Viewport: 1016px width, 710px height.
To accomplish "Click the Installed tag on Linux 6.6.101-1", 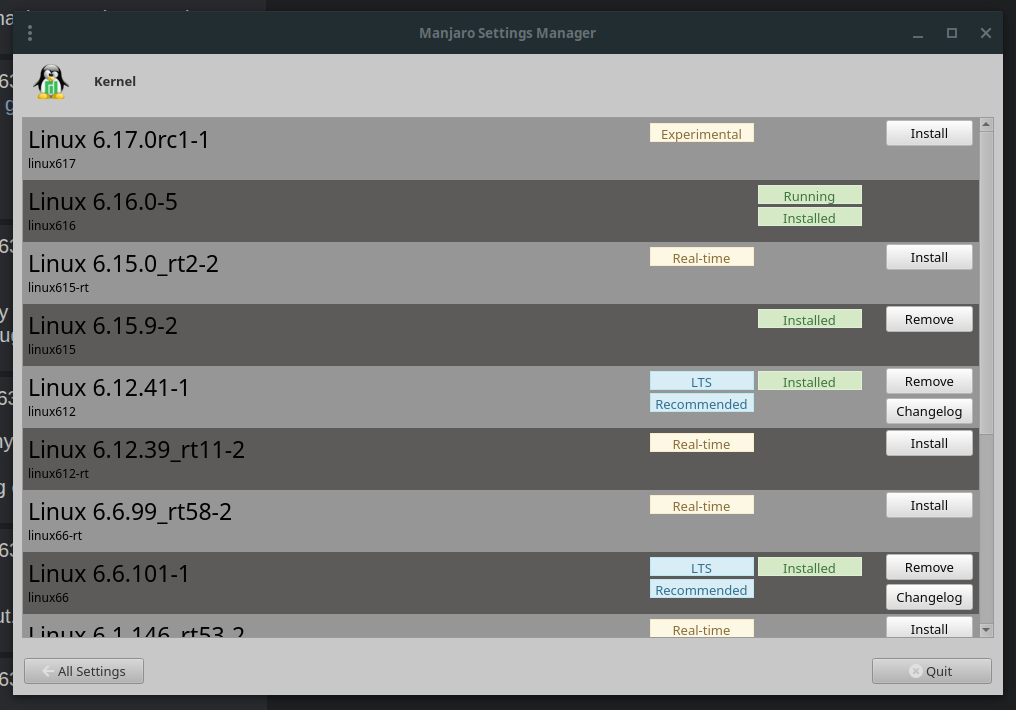I will click(x=810, y=567).
